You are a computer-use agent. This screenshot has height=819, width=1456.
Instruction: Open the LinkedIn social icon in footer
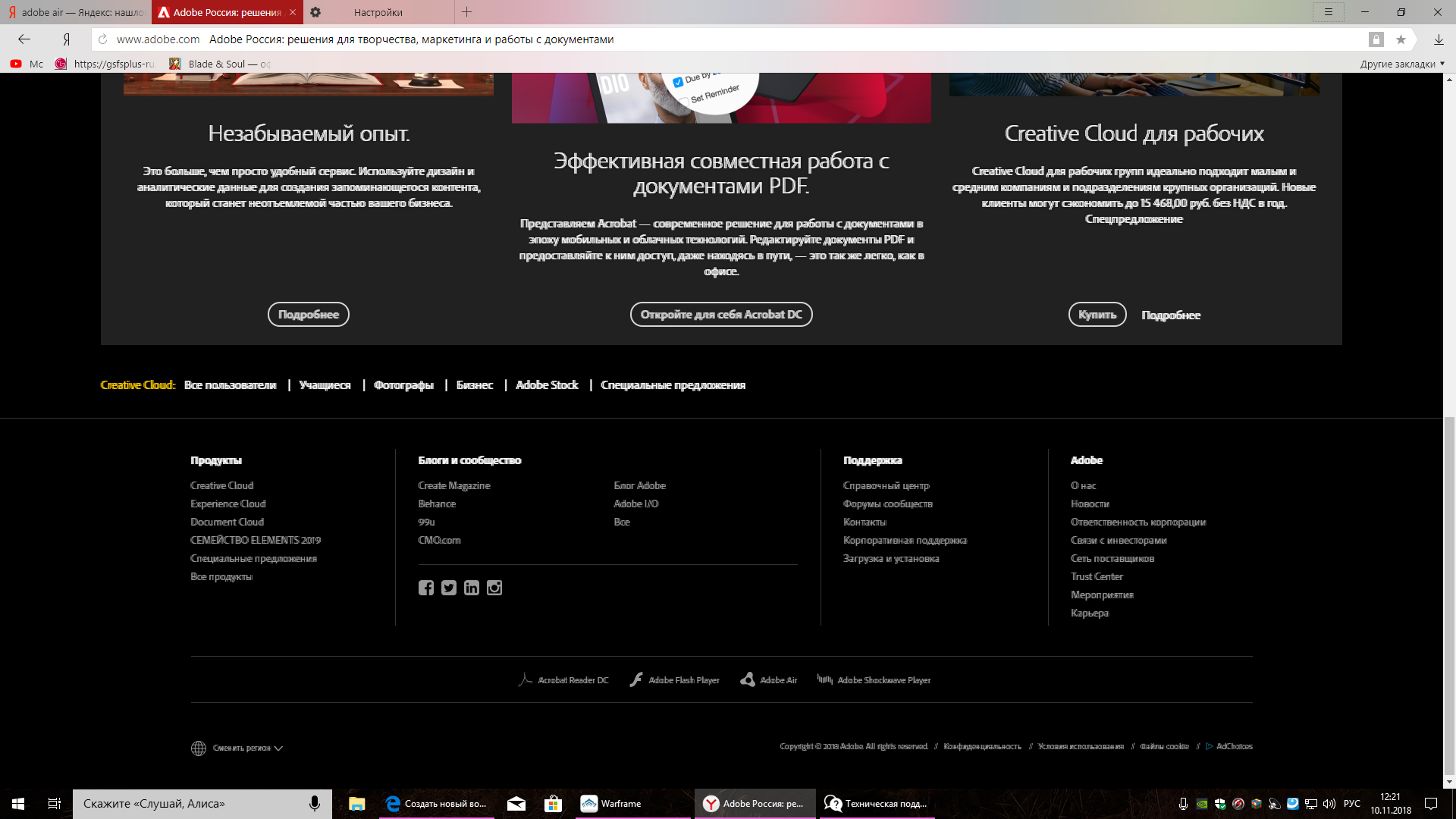[x=472, y=588]
